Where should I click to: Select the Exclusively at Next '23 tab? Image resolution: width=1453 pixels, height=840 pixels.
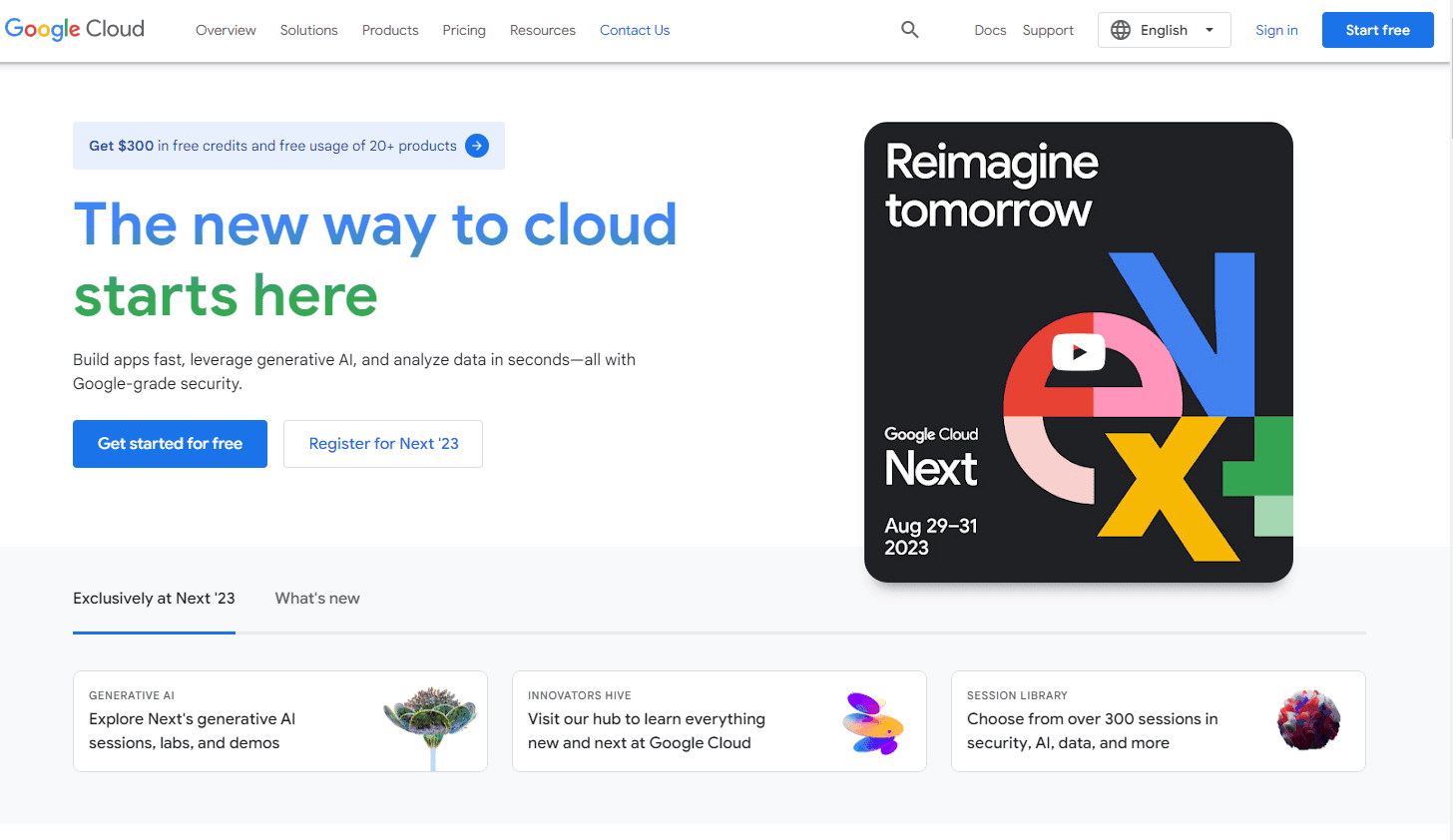(154, 599)
